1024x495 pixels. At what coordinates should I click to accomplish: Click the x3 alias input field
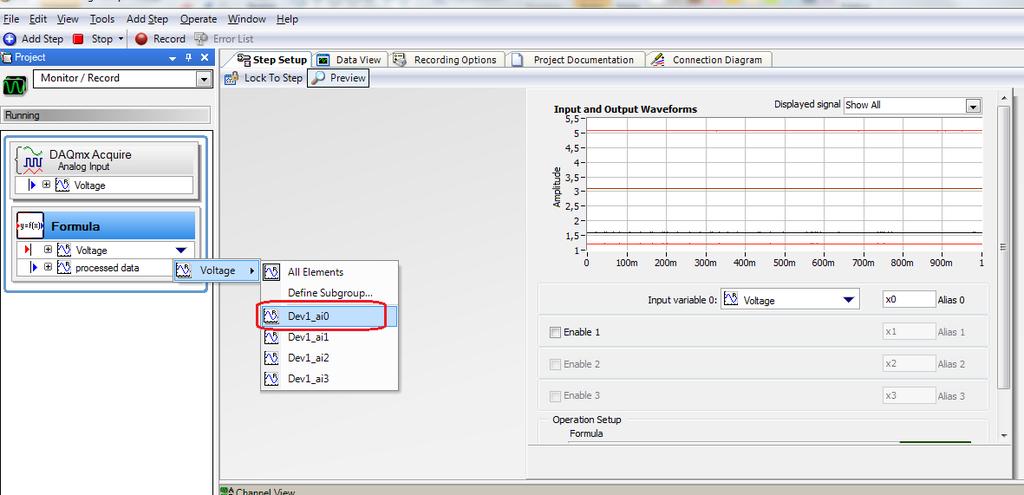[x=909, y=396]
